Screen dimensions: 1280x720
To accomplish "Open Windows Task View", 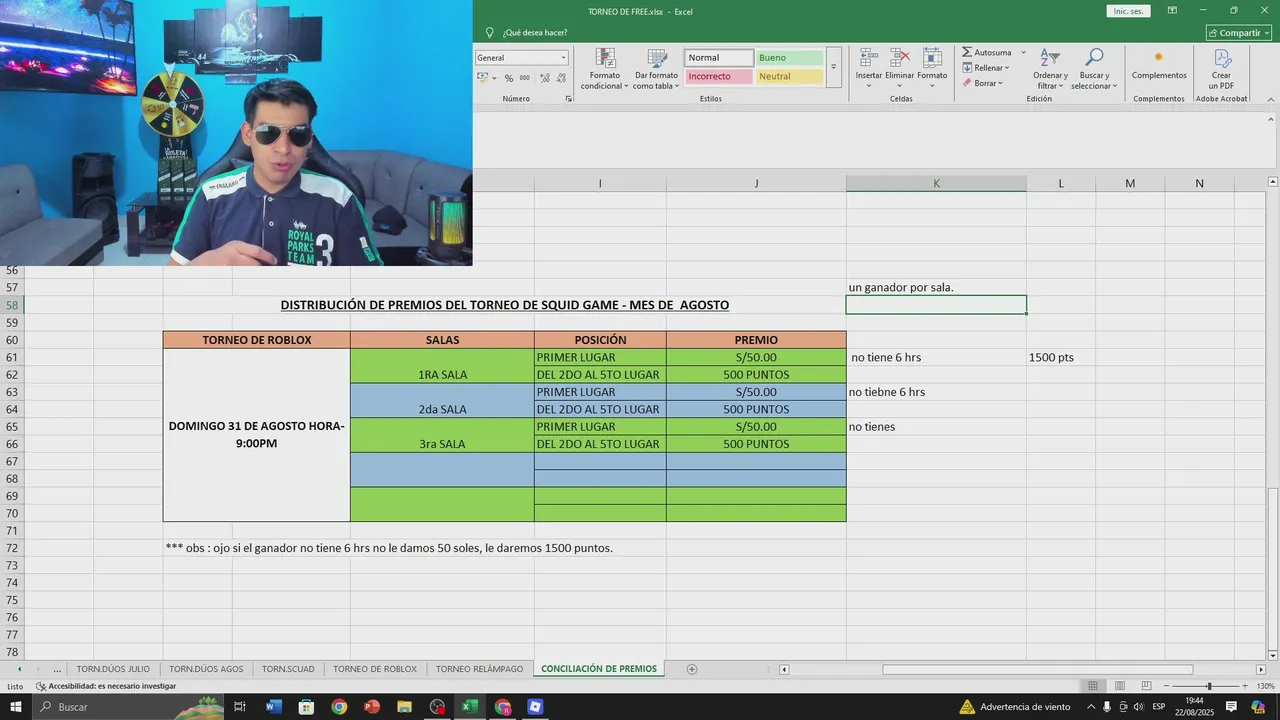I will (240, 707).
